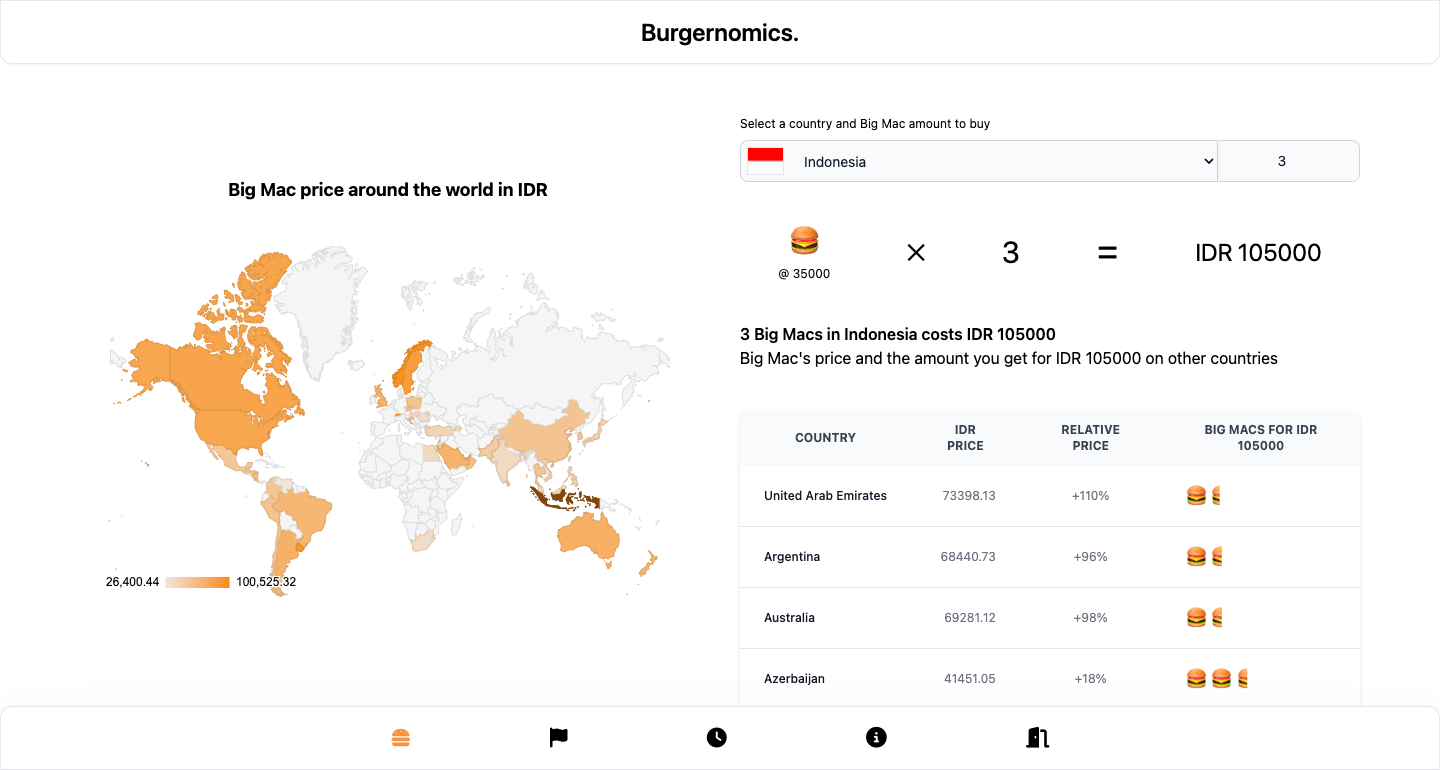The image size is (1440, 770).
Task: Open the flag tab in bottom navigation
Action: point(559,738)
